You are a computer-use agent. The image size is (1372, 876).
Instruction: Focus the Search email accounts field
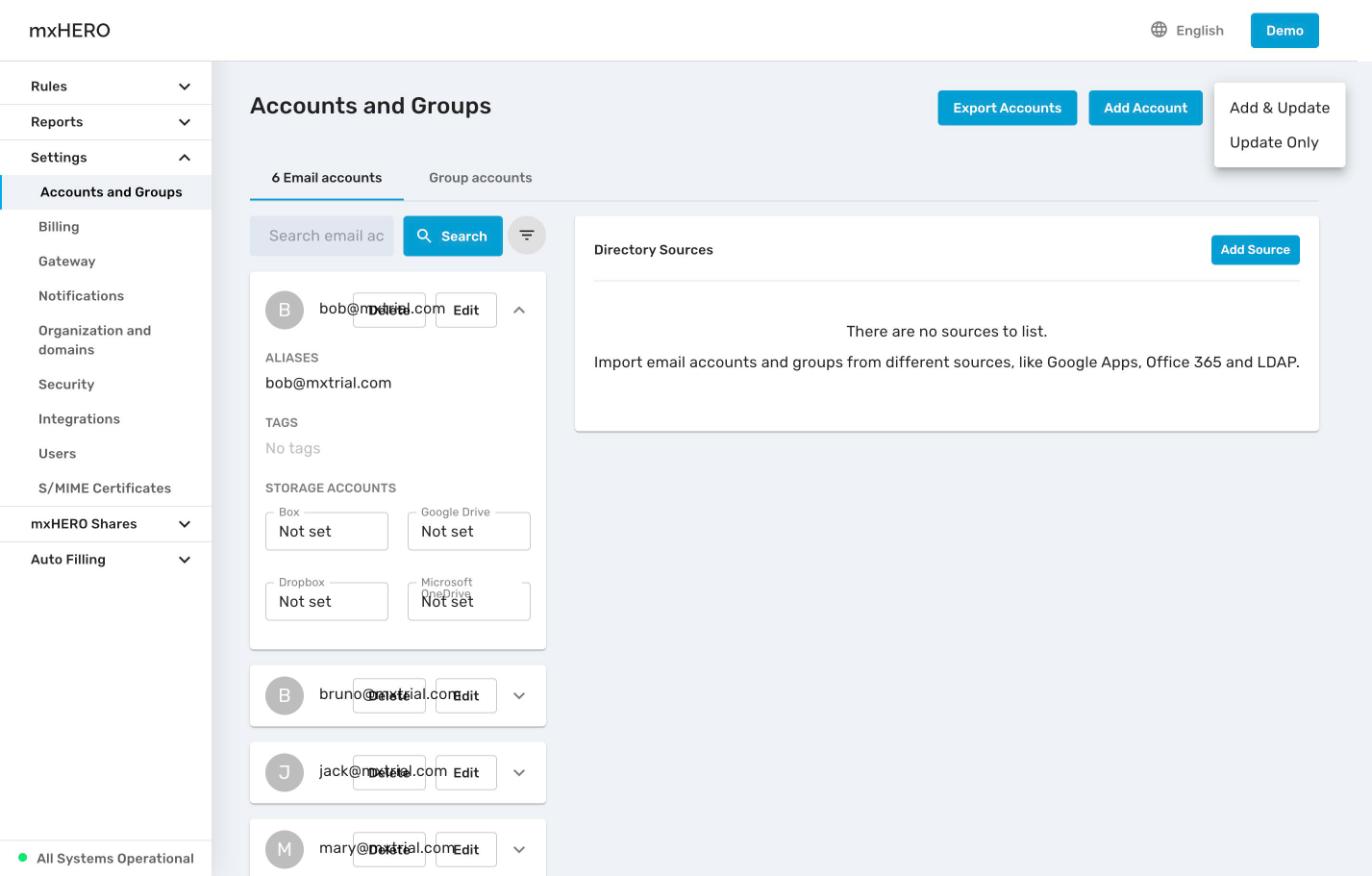point(322,236)
